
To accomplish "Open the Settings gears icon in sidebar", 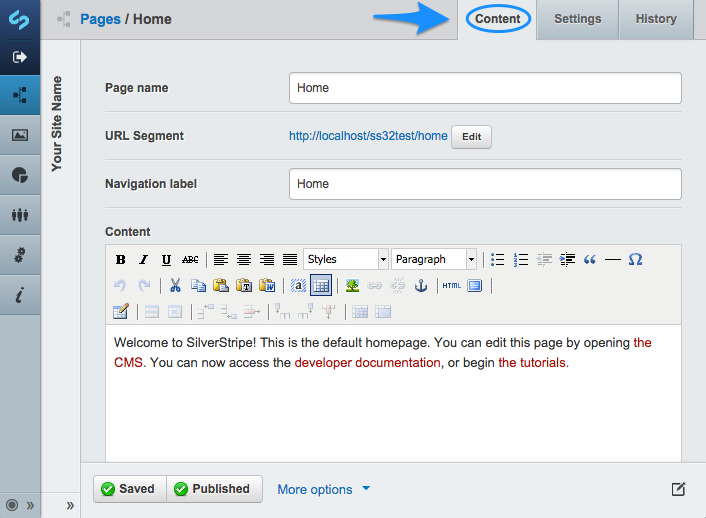I will click(20, 255).
